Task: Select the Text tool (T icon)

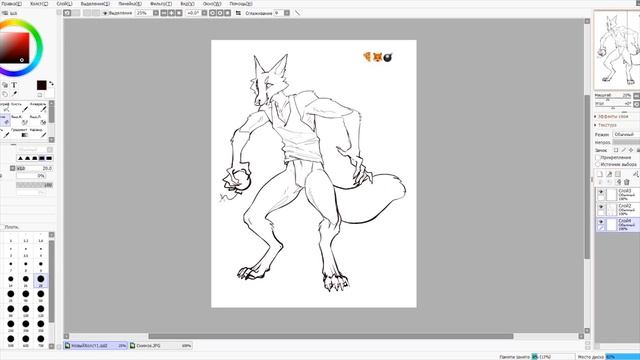Action: pos(14,85)
